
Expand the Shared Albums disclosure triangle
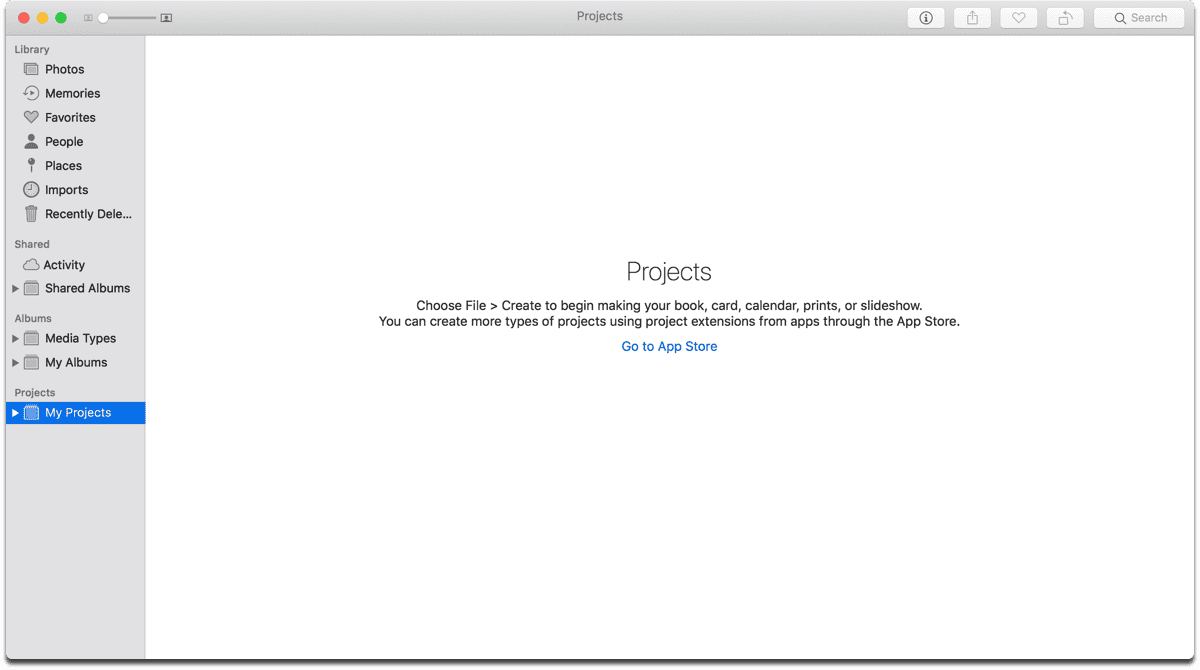[15, 289]
